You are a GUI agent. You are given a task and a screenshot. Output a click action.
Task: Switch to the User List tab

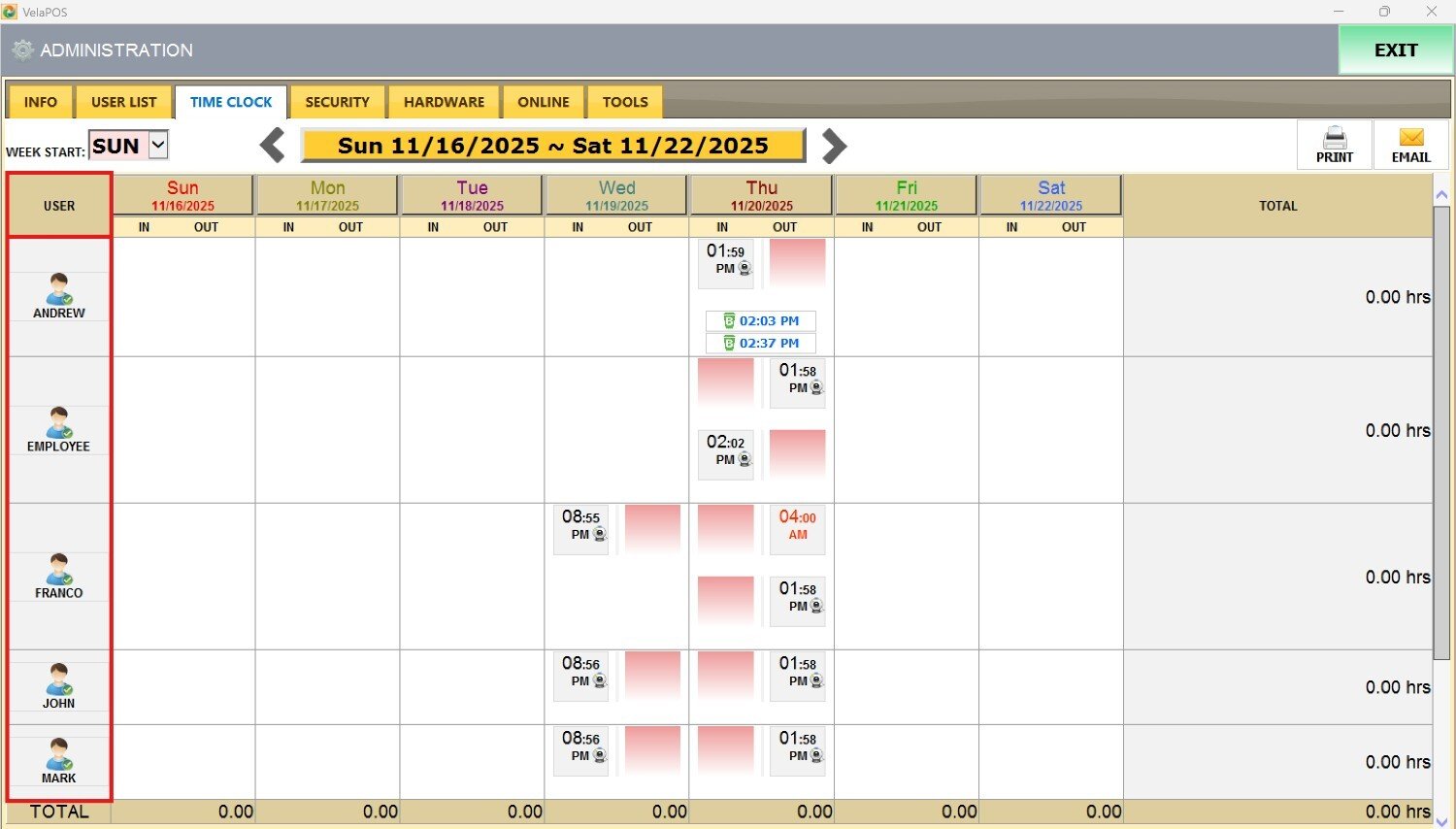pyautogui.click(x=123, y=102)
